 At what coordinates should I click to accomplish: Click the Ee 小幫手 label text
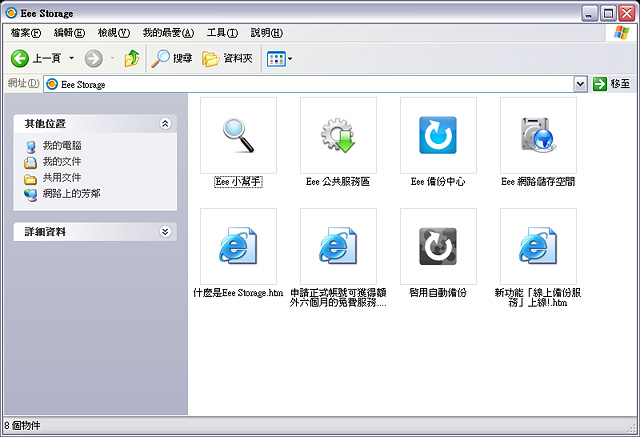[x=238, y=182]
